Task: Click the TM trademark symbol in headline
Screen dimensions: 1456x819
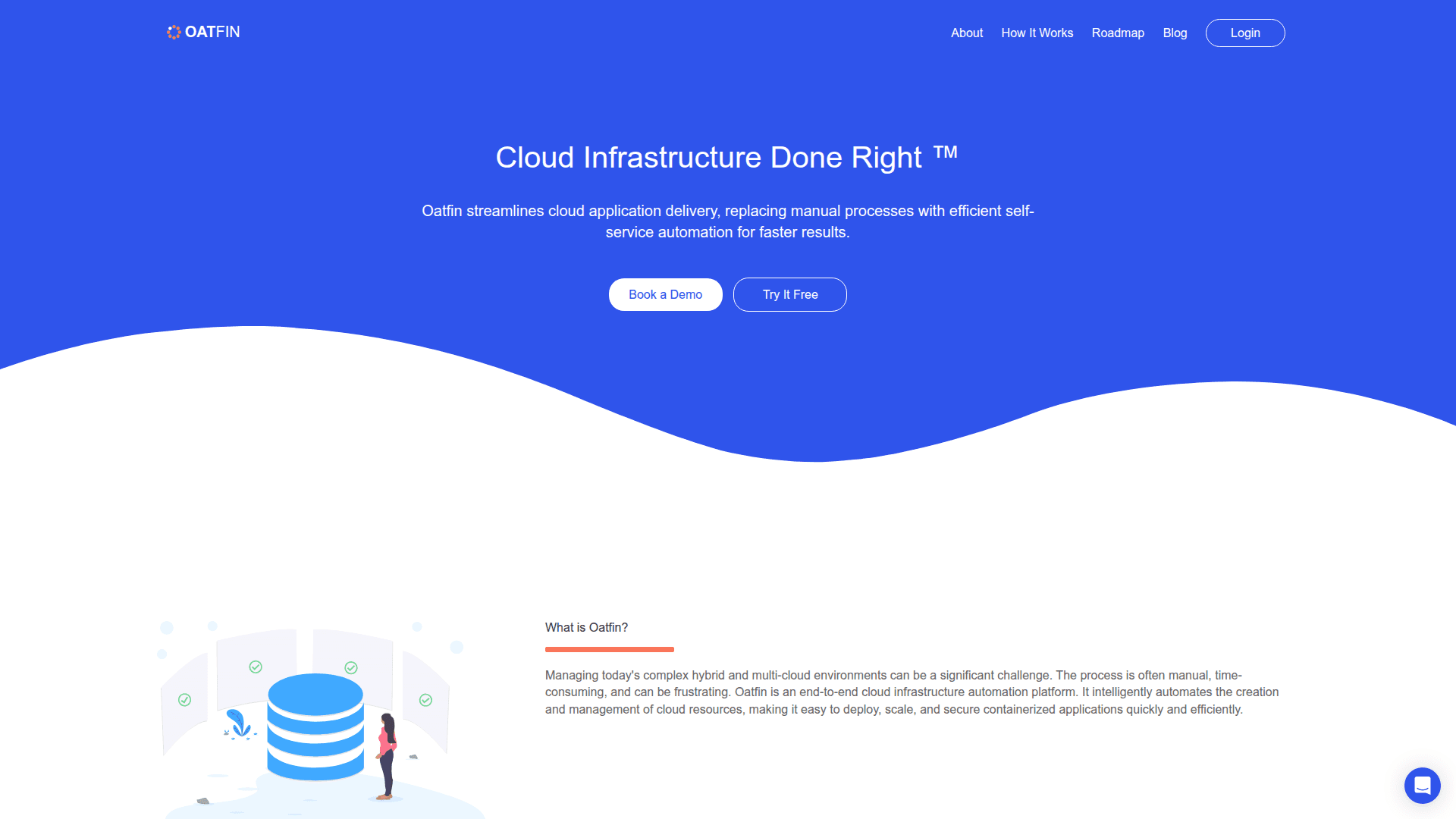Action: 945,152
